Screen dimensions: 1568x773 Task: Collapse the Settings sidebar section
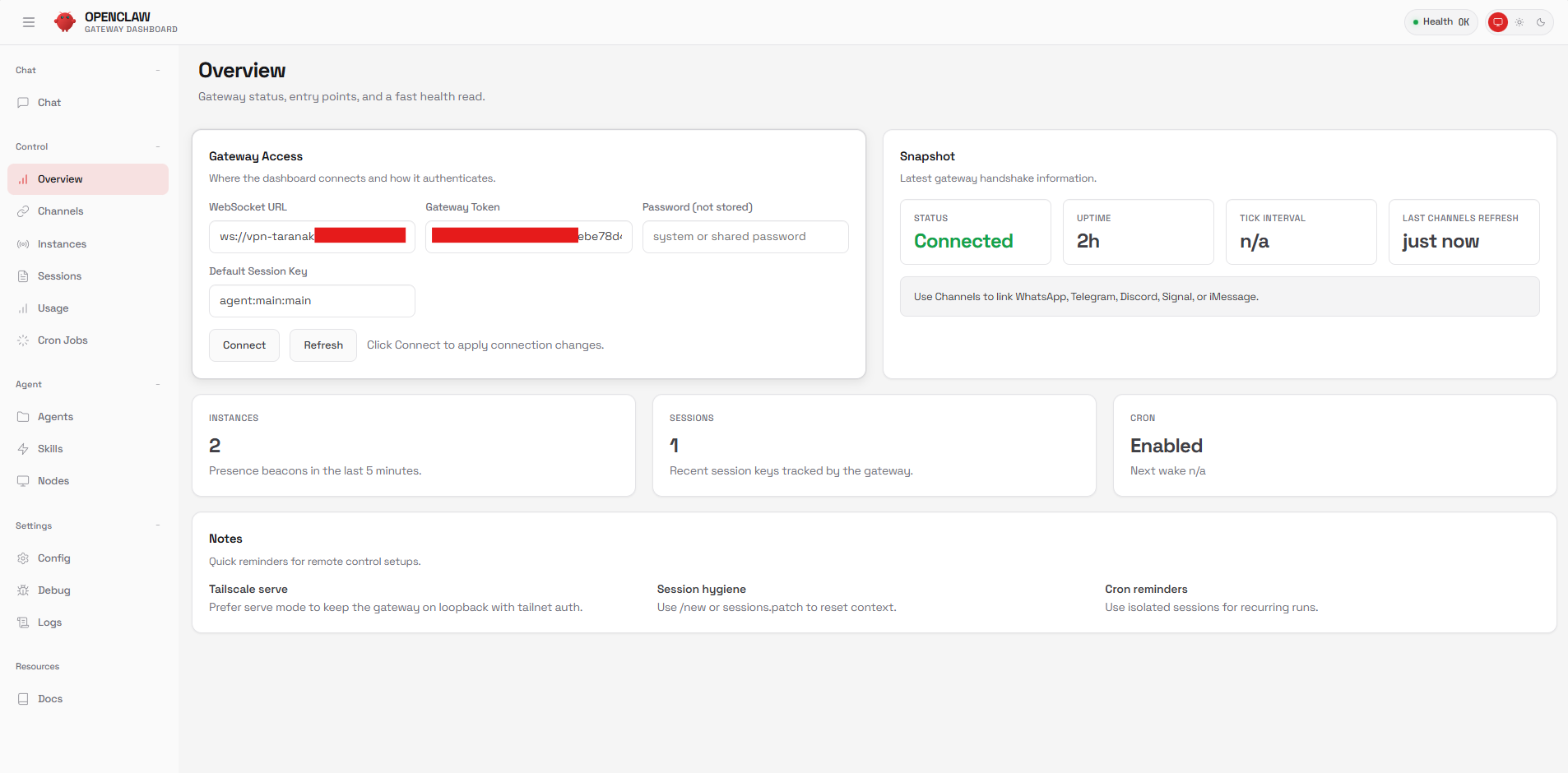(x=157, y=525)
